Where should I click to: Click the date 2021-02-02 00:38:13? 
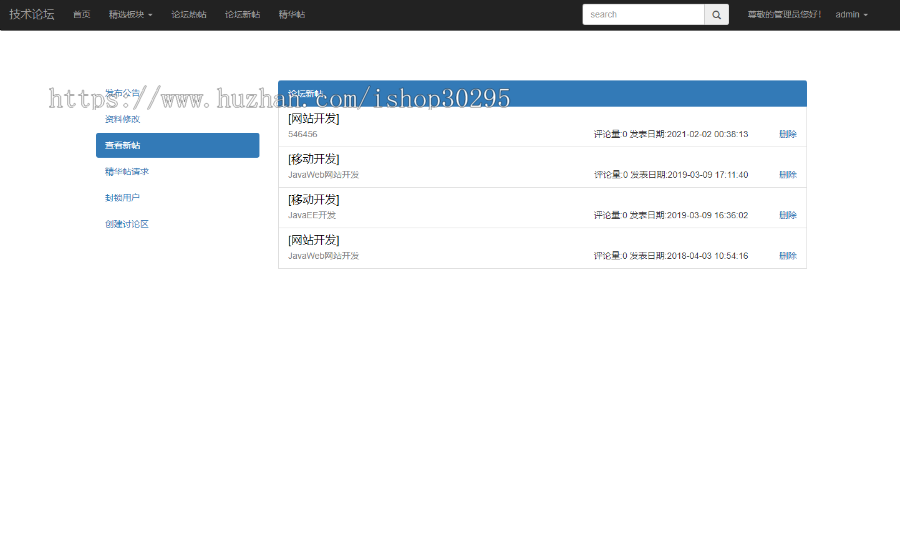(707, 134)
